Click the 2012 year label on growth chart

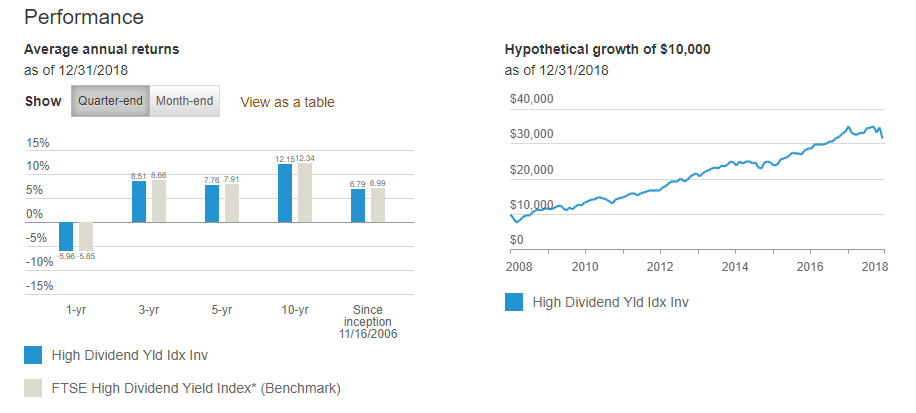pos(660,267)
